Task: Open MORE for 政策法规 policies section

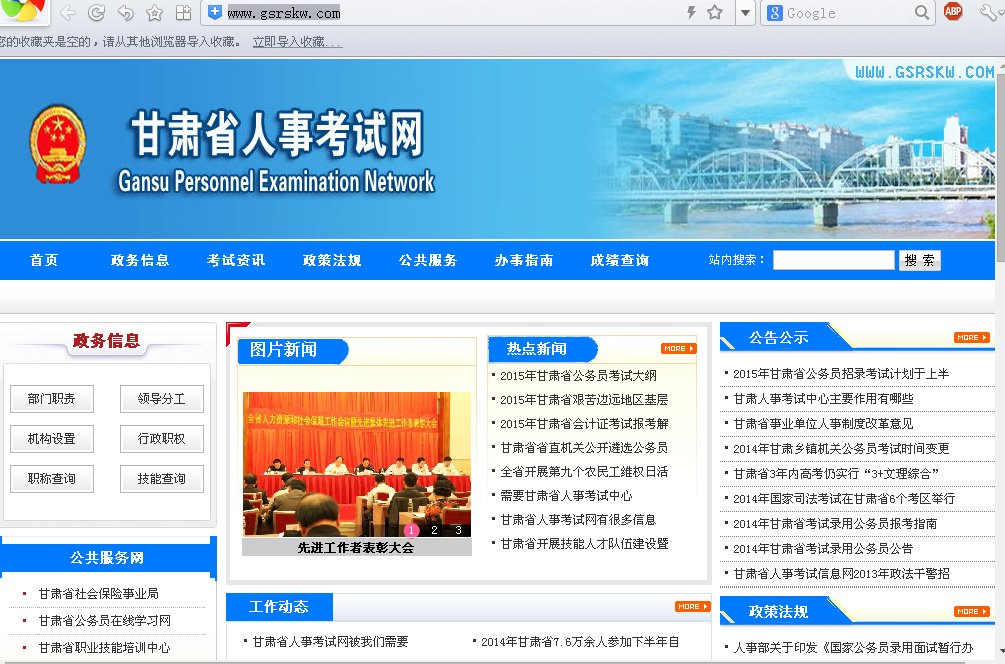Action: point(969,611)
